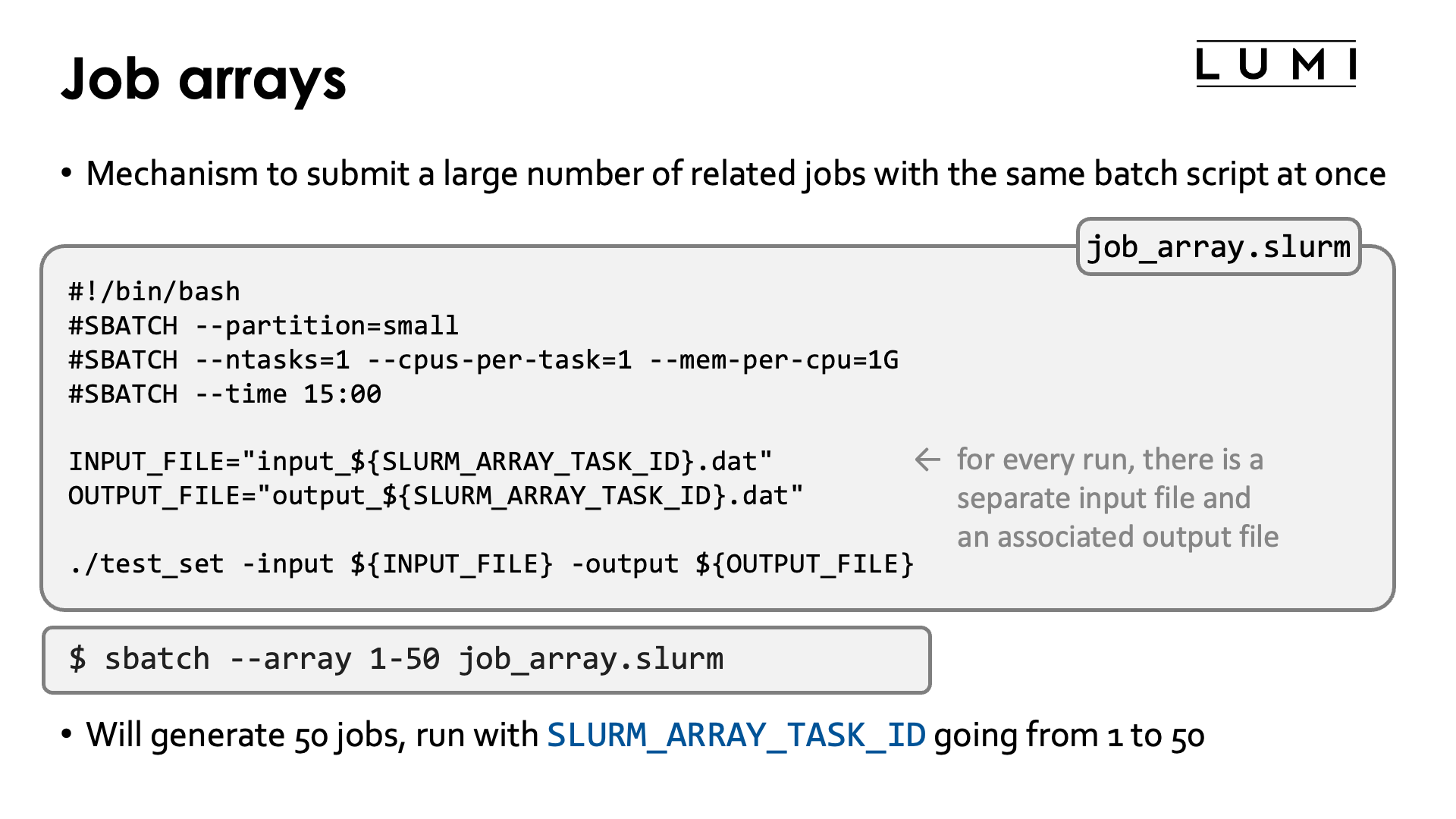Click the job_array.slurm filename label
This screenshot has width=1456, height=819.
click(1218, 247)
